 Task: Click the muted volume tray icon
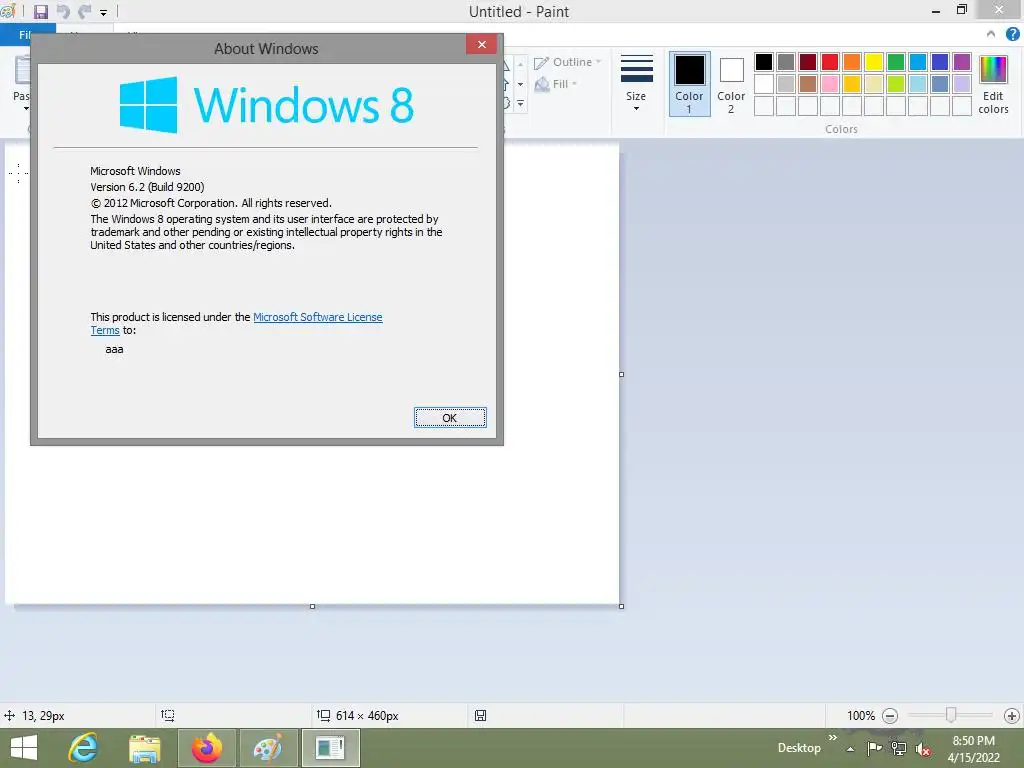point(923,750)
